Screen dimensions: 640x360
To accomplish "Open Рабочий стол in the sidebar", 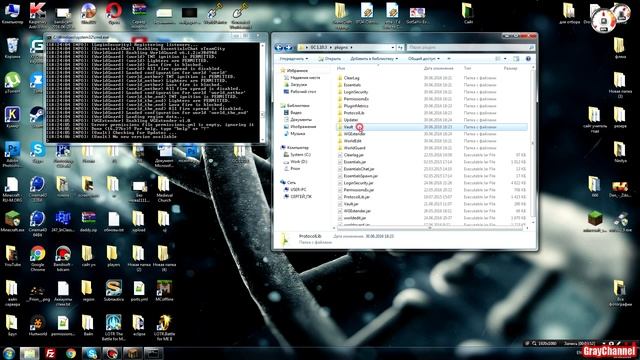I will click(x=300, y=92).
